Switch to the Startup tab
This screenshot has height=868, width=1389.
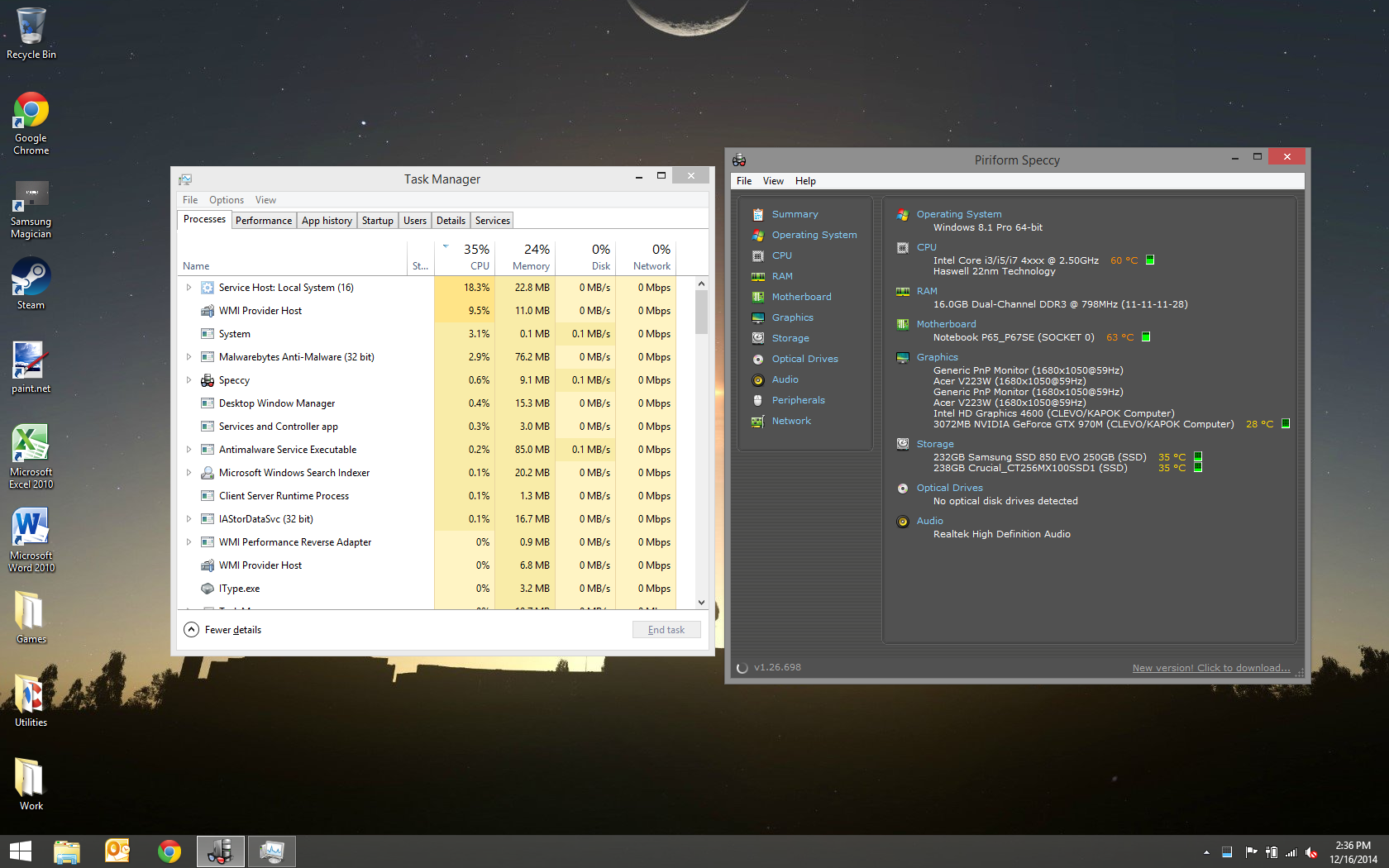(378, 221)
